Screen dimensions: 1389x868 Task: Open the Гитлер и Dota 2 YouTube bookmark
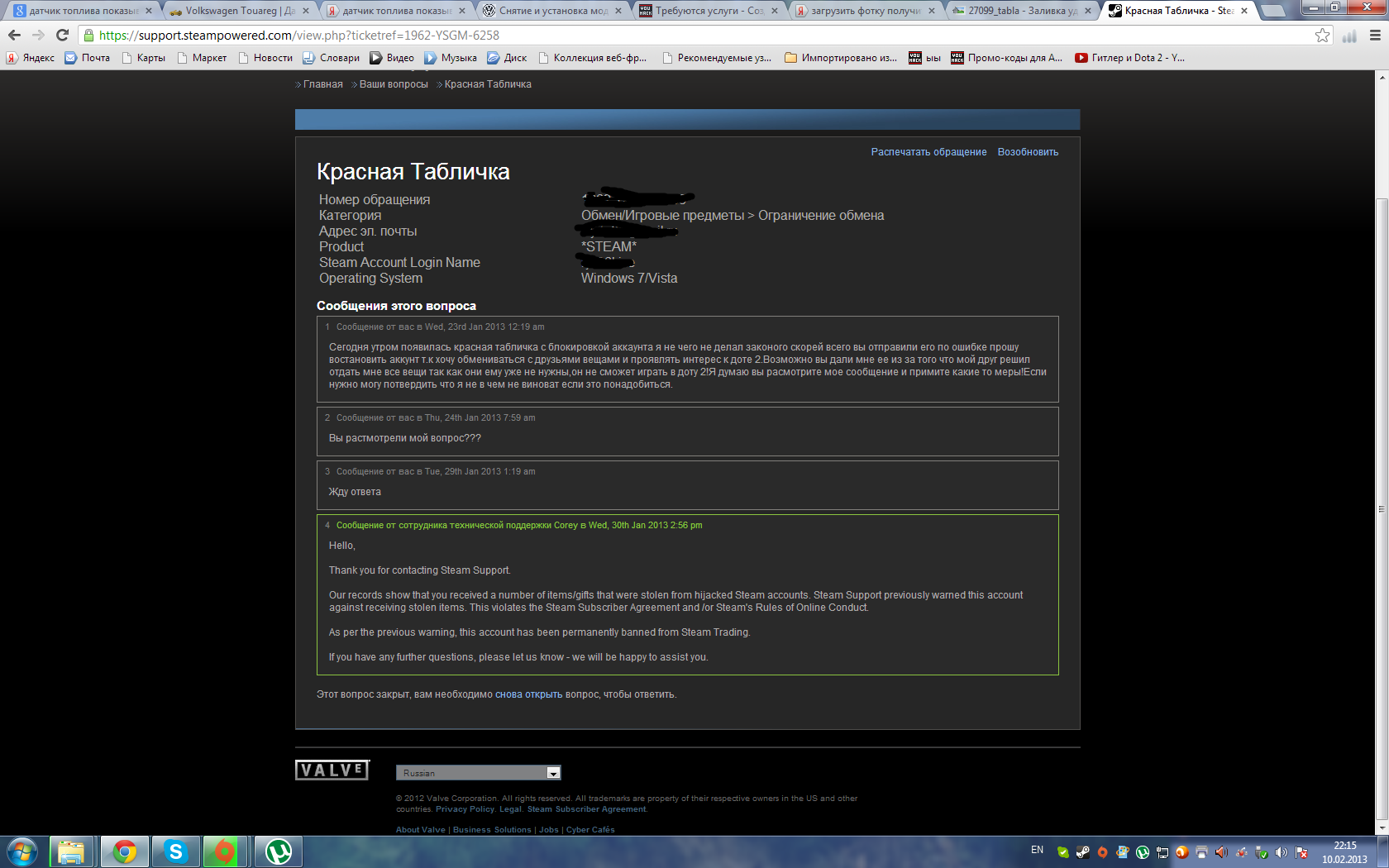[x=1129, y=58]
